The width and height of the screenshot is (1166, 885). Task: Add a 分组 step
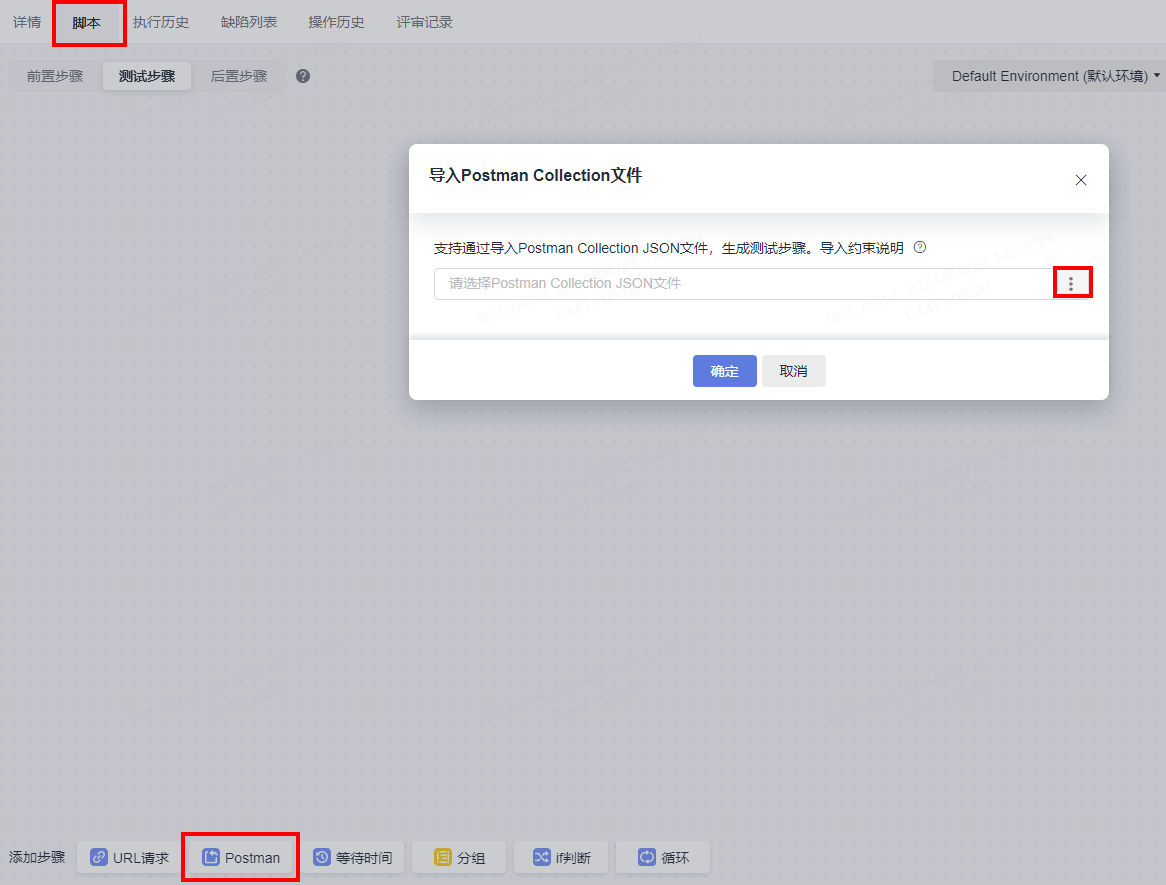pyautogui.click(x=459, y=857)
